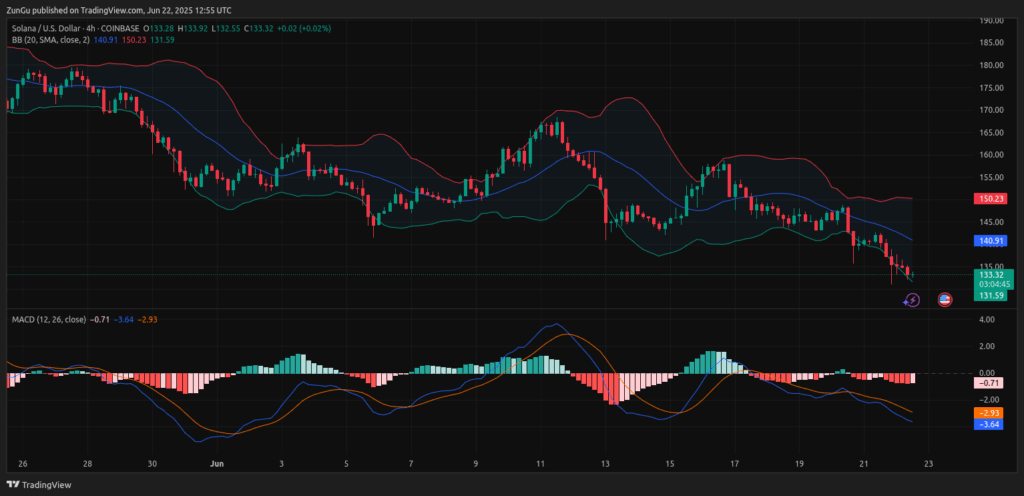The height and width of the screenshot is (496, 1024).
Task: Click the red 150.23 price-axis tag
Action: pos(992,198)
